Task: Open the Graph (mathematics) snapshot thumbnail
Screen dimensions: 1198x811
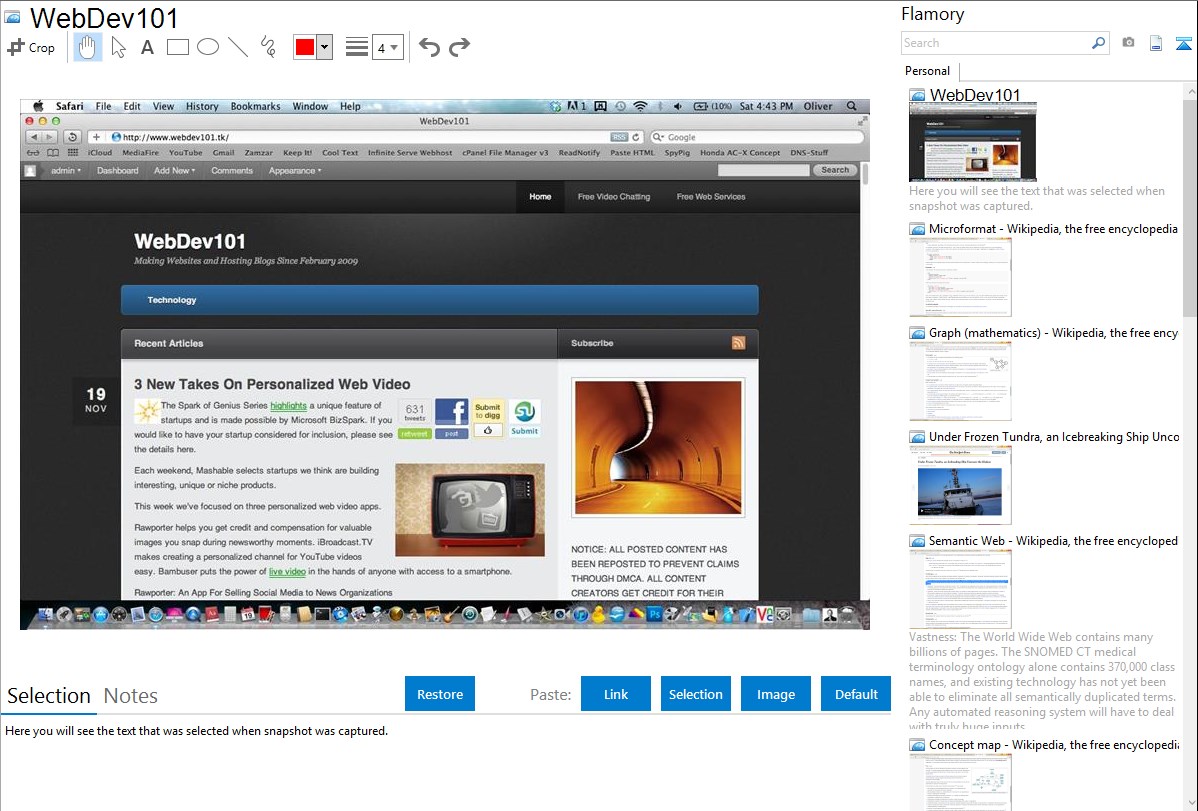Action: coord(960,381)
